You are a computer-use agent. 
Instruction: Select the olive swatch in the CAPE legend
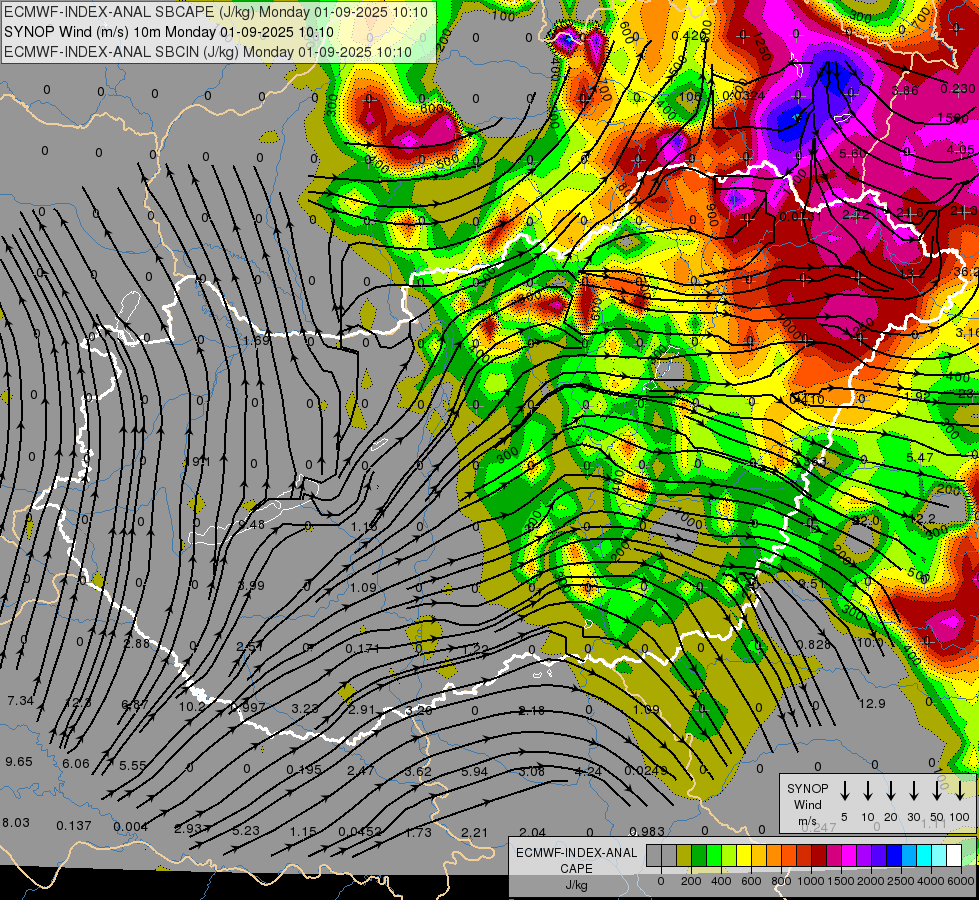click(x=684, y=855)
